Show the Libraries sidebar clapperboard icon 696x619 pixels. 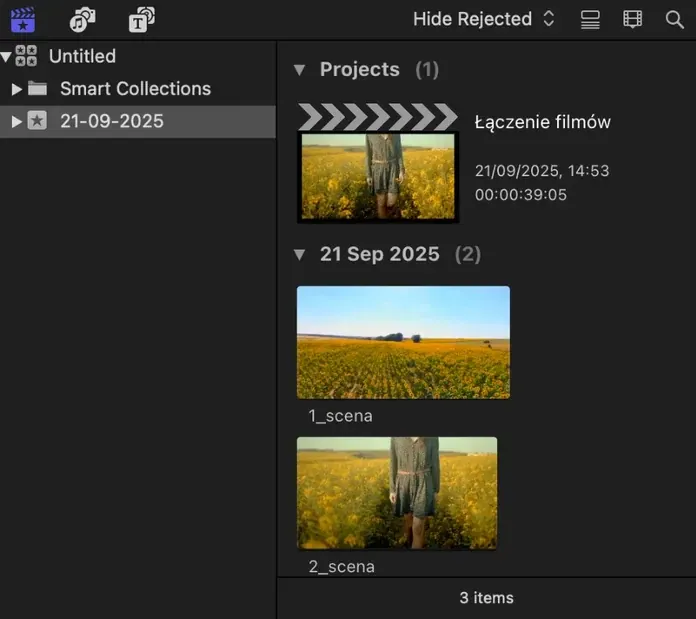pyautogui.click(x=23, y=20)
